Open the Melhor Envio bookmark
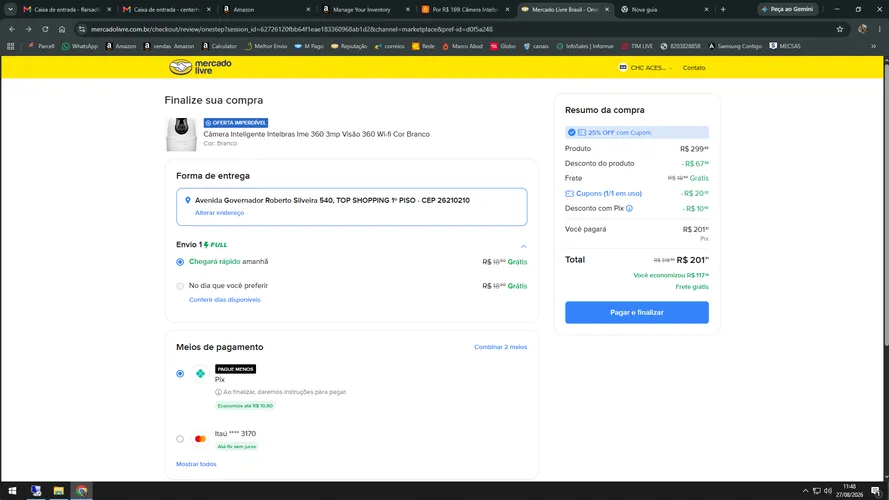 click(265, 46)
